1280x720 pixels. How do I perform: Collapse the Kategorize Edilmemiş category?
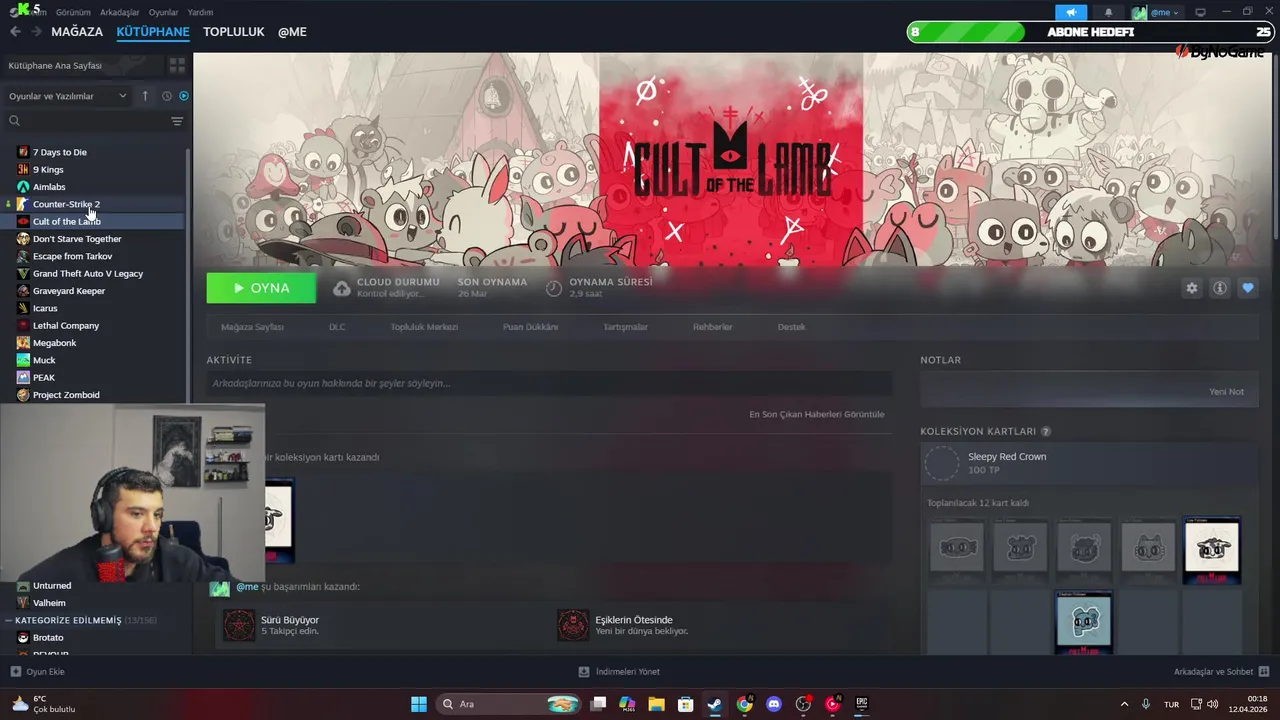click(x=78, y=620)
